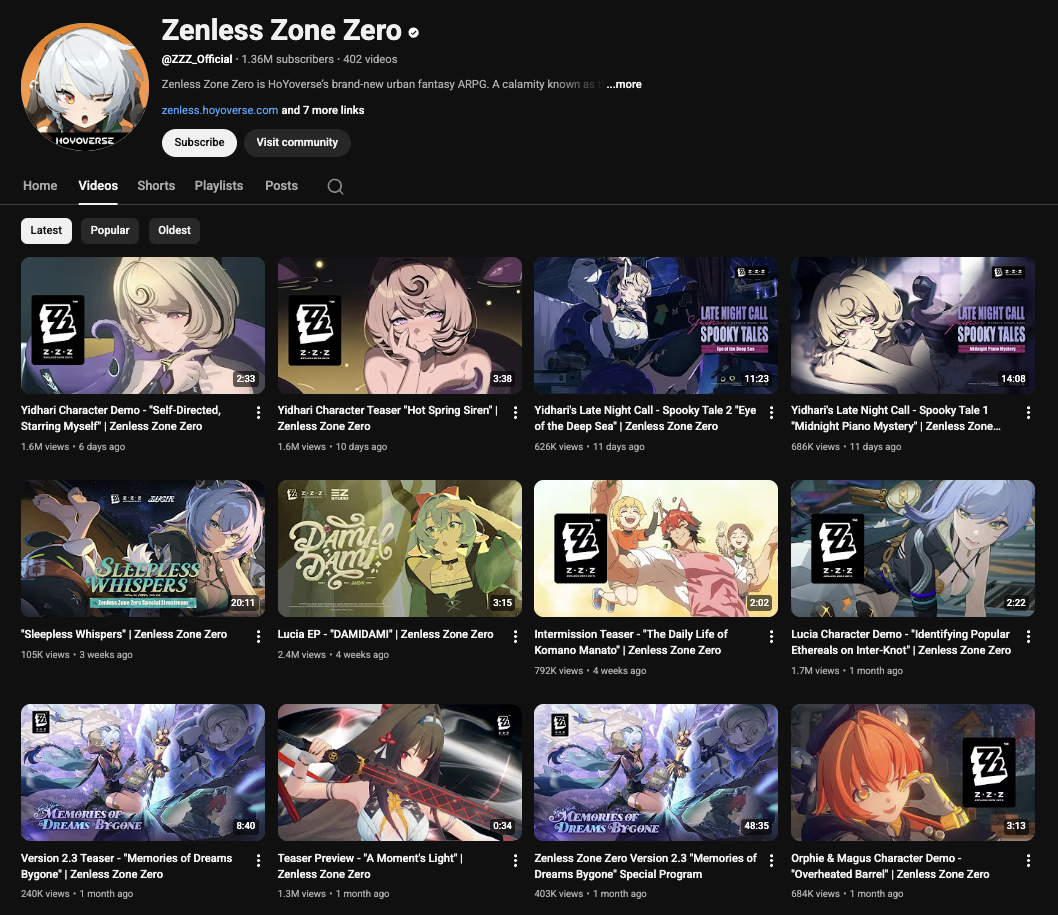Click the Subscribe button
Image resolution: width=1058 pixels, height=915 pixels.
199,142
